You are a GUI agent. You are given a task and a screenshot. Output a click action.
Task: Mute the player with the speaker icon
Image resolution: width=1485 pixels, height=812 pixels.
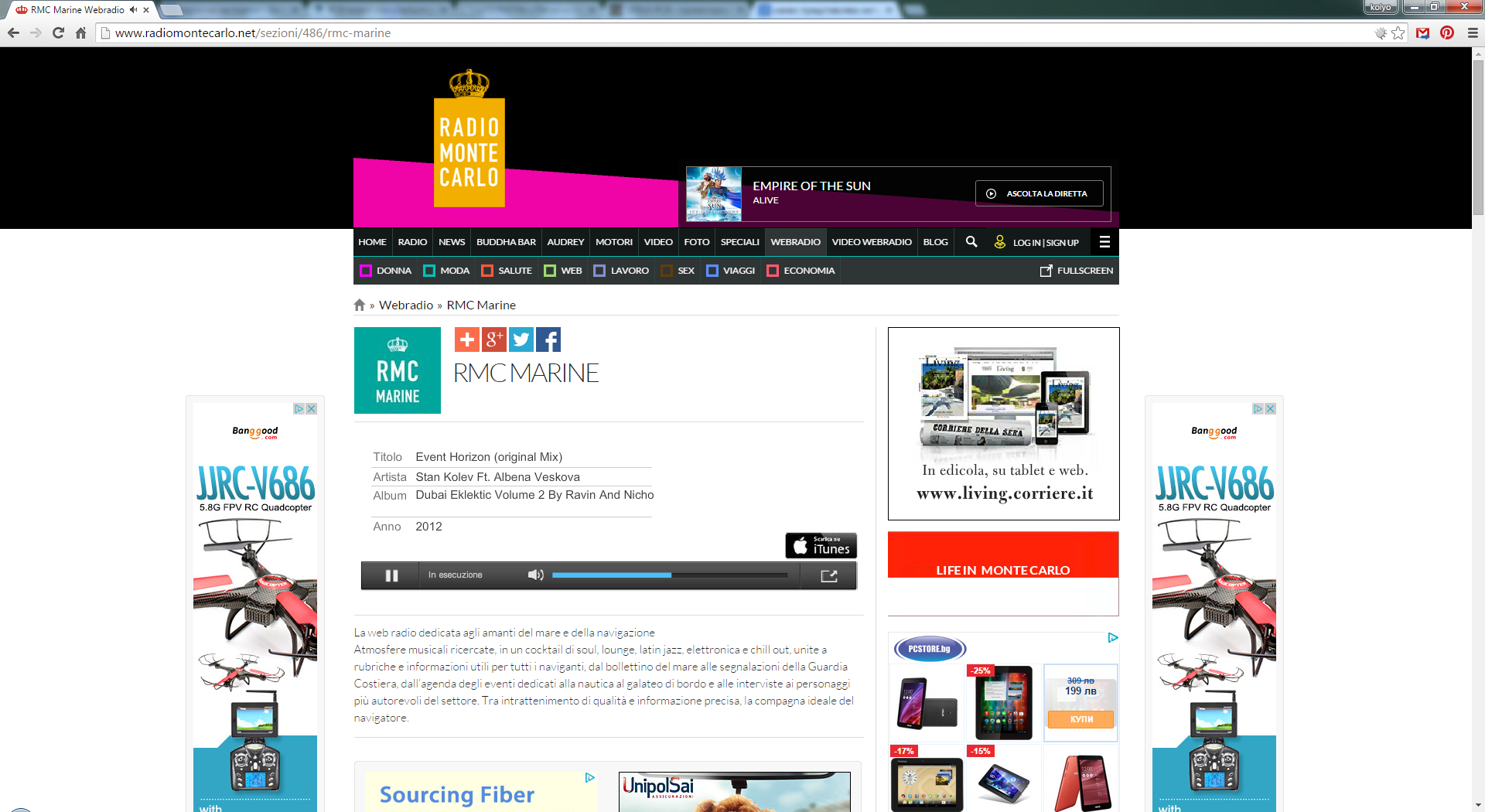[x=535, y=575]
